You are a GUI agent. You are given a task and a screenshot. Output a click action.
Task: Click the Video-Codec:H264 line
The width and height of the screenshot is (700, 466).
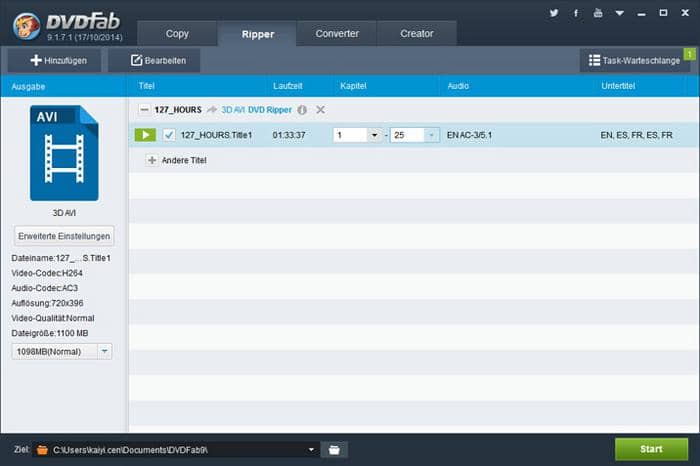click(x=47, y=273)
